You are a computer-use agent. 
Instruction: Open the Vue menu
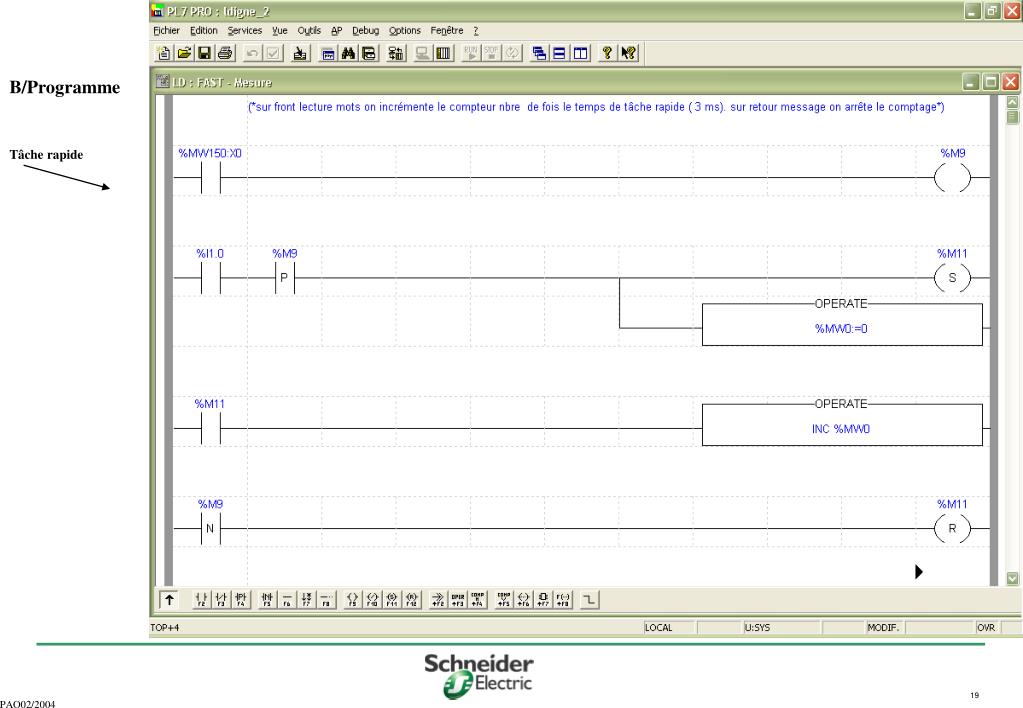(280, 31)
